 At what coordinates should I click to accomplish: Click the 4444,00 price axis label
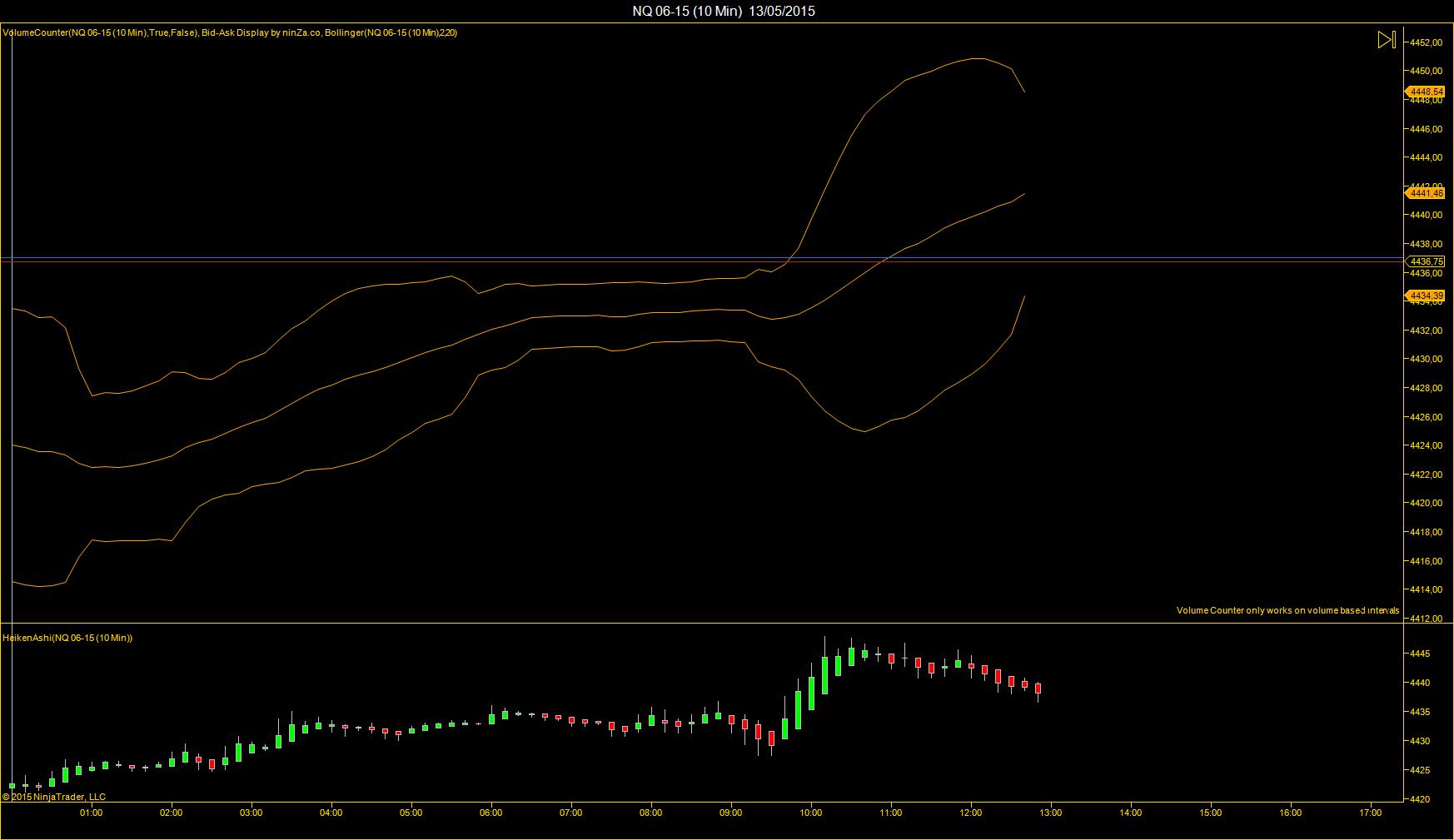(1426, 157)
